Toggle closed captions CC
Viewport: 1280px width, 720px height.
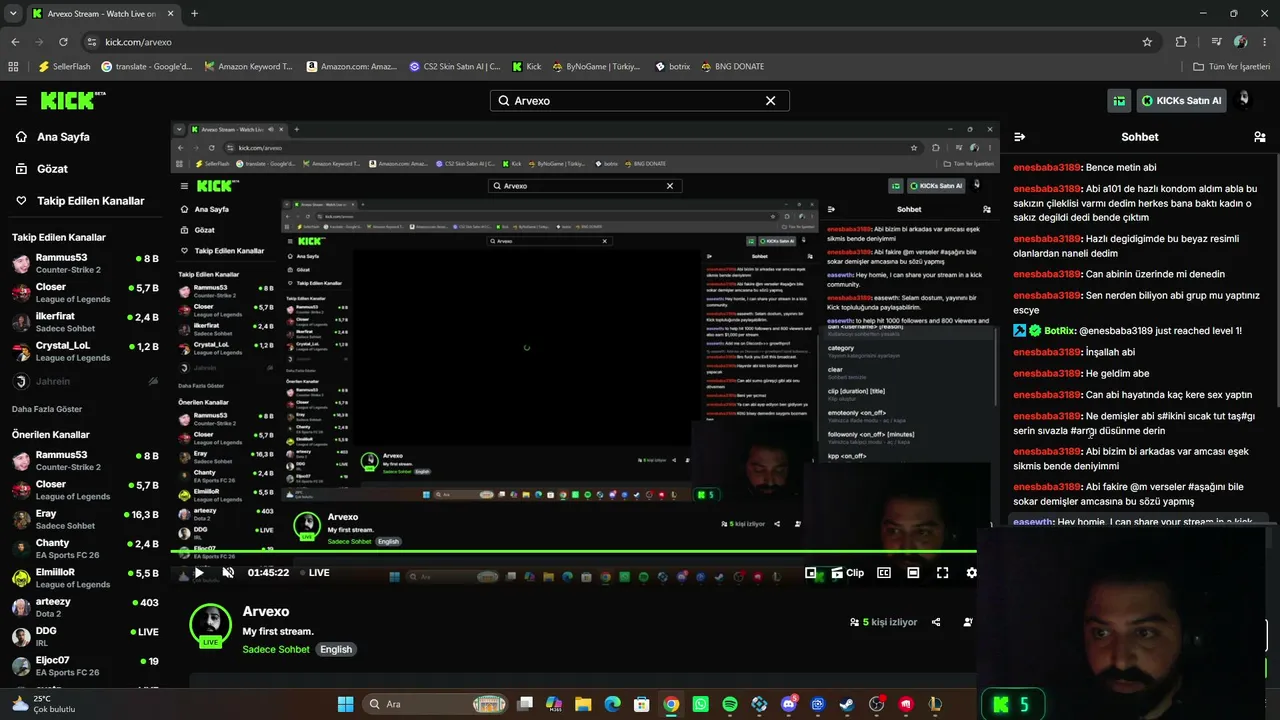884,573
